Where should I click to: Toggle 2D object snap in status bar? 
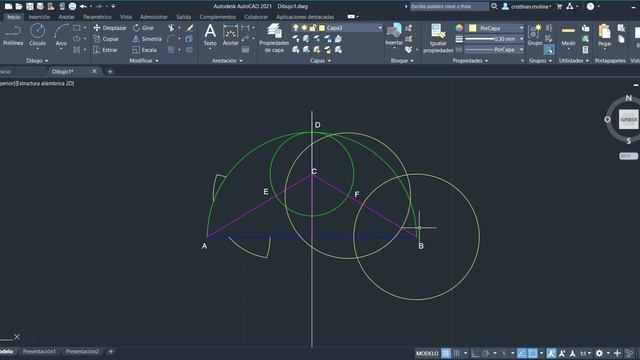533,353
